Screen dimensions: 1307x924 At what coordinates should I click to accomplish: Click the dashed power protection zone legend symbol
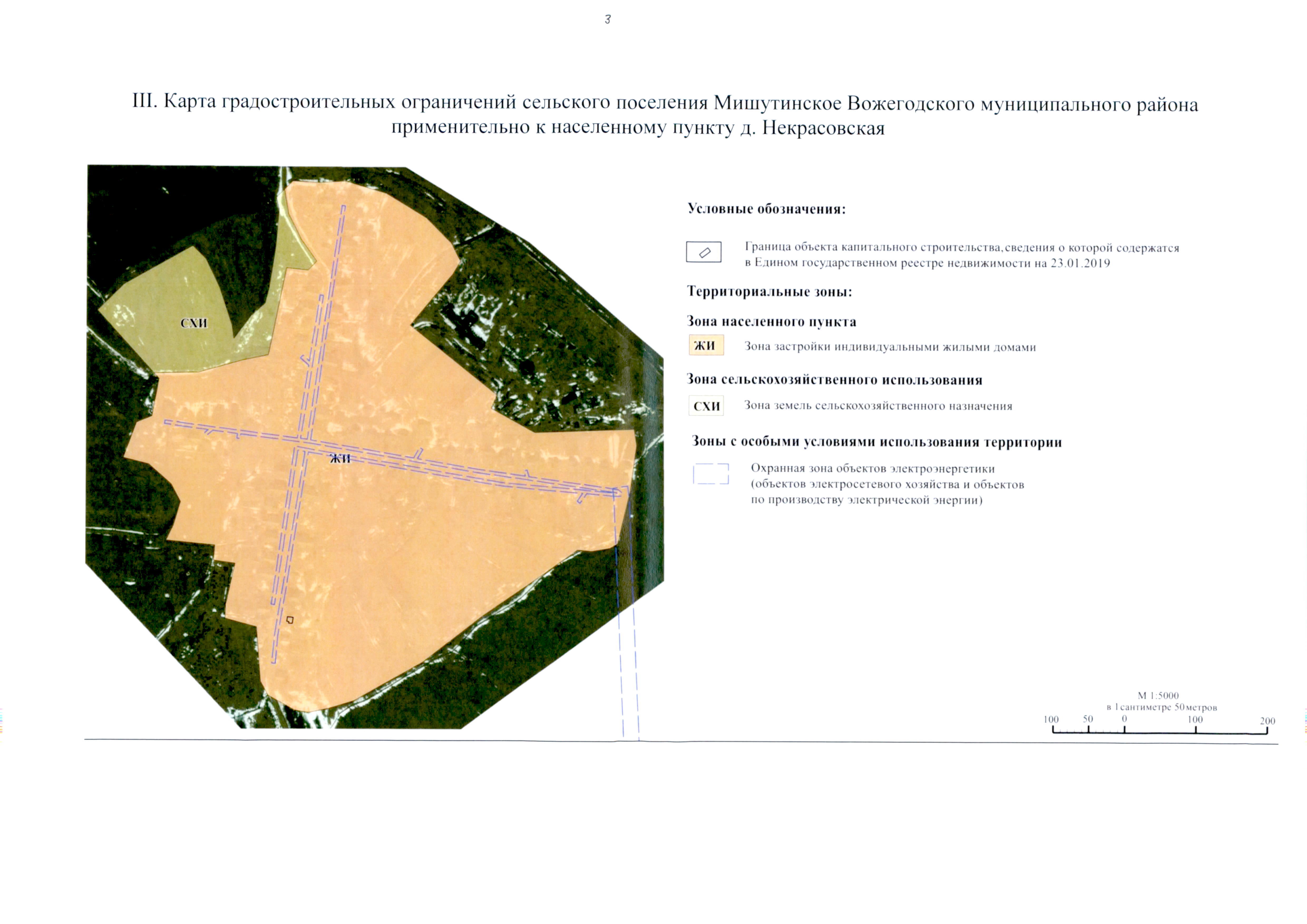pos(710,474)
